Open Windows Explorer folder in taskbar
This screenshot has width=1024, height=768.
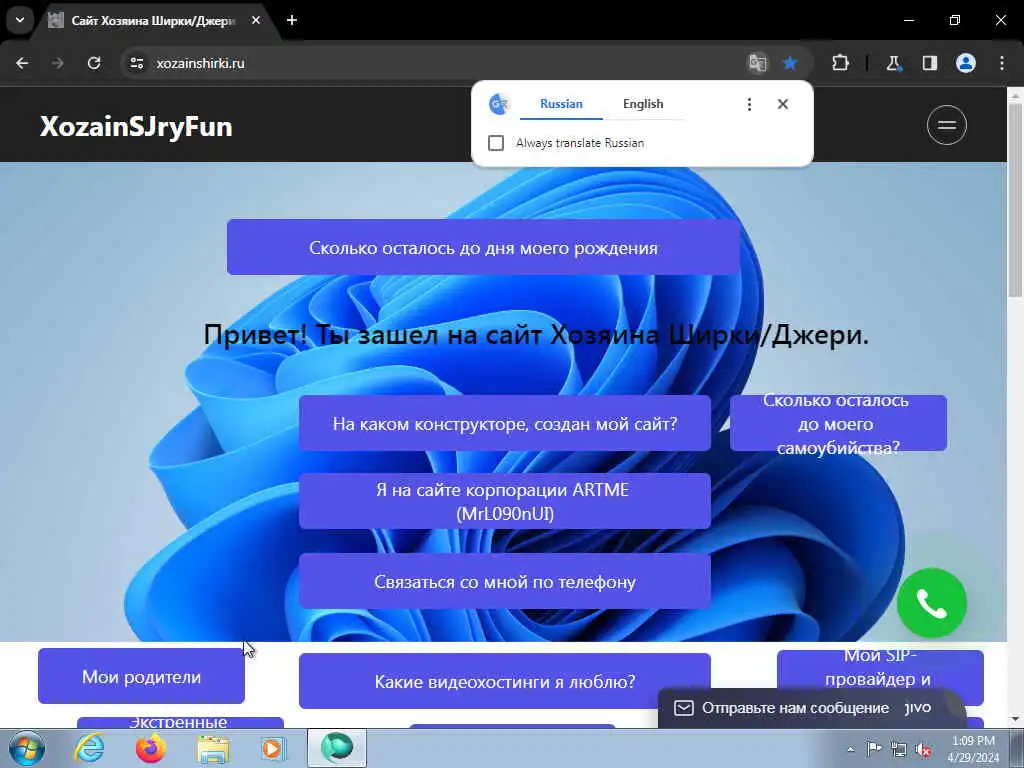pyautogui.click(x=214, y=749)
